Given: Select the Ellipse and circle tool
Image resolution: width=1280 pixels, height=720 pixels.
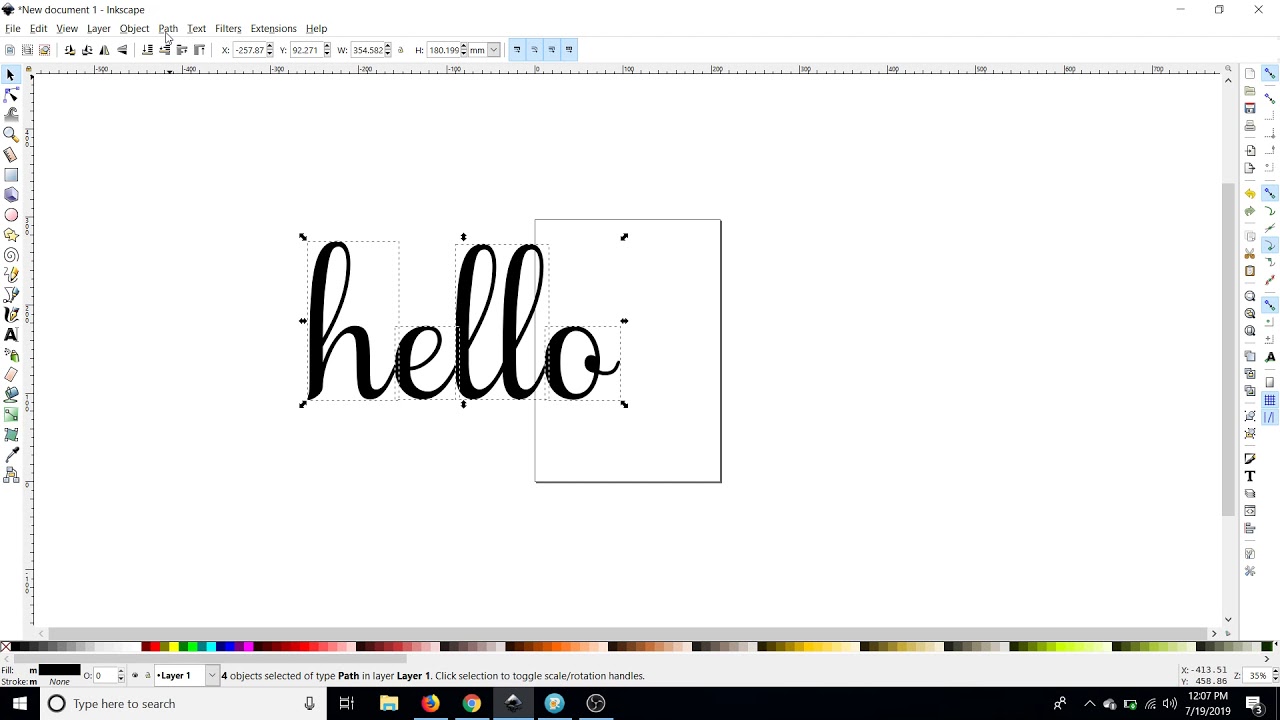Looking at the screenshot, I should pos(11,215).
